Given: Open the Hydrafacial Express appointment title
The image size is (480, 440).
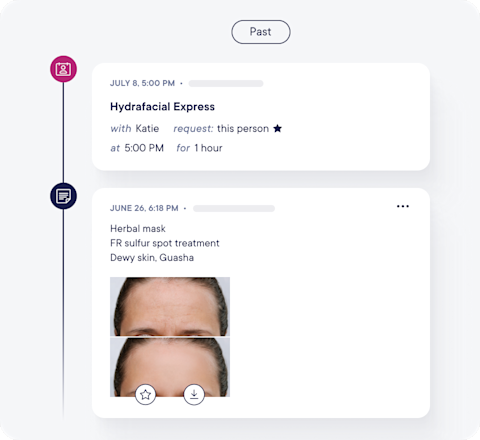Looking at the screenshot, I should [x=162, y=107].
